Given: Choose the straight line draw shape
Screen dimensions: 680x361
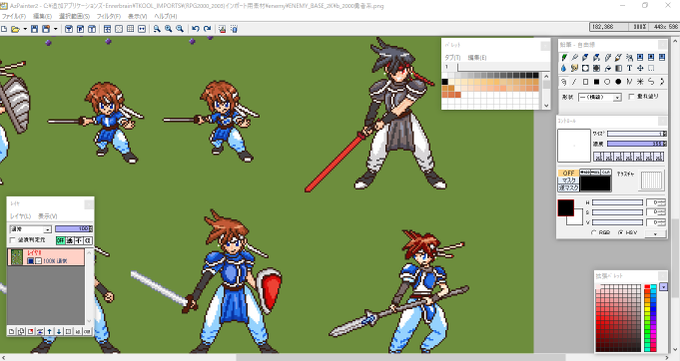Looking at the screenshot, I should coord(574,82).
